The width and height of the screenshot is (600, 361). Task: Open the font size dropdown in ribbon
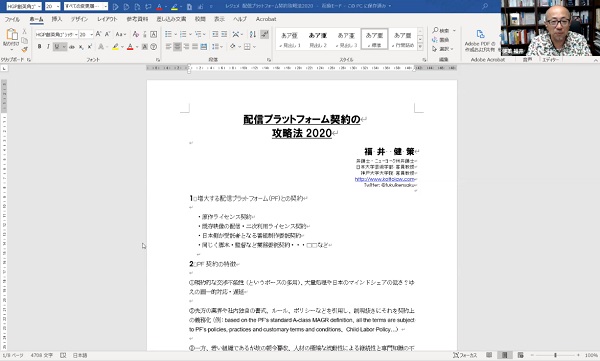click(91, 34)
